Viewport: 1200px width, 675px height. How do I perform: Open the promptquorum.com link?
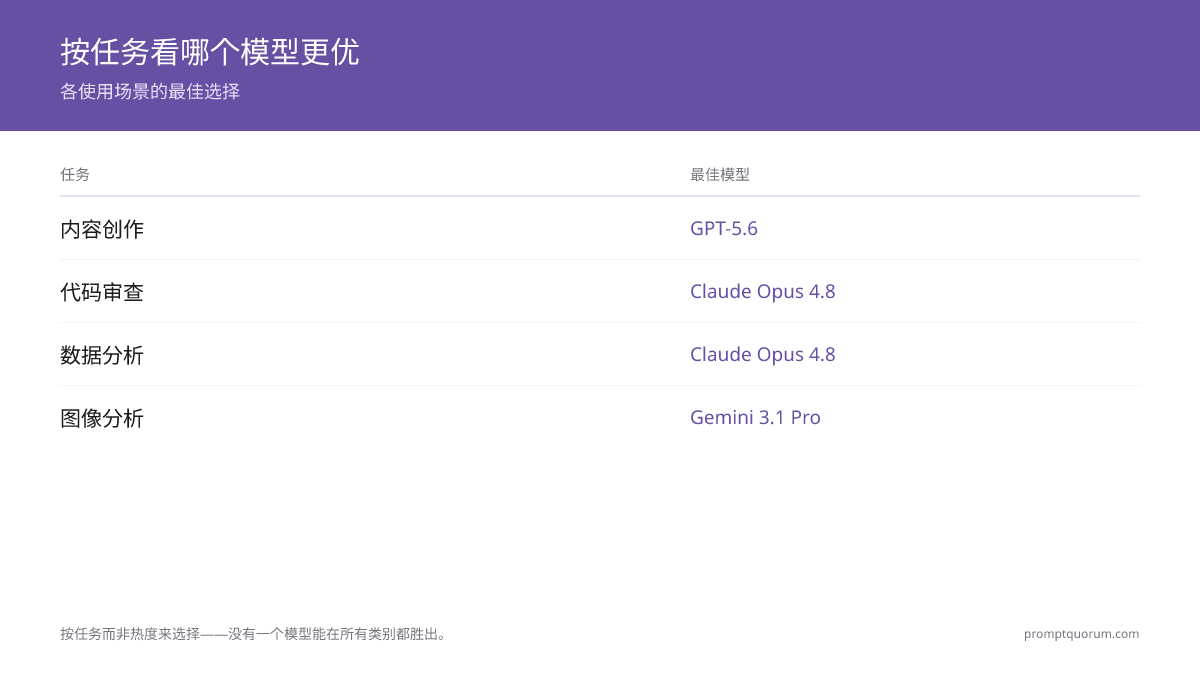(x=1081, y=634)
